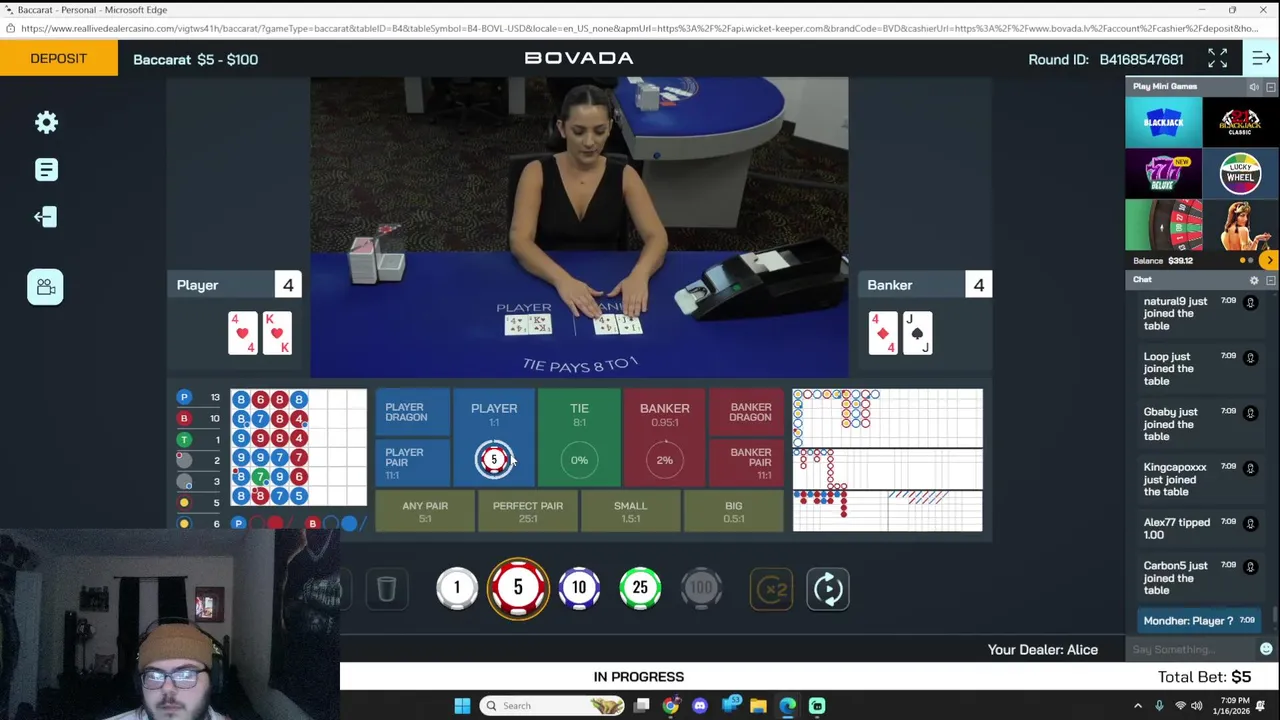1280x720 pixels.
Task: Open File Explorer from the taskbar
Action: [x=758, y=706]
